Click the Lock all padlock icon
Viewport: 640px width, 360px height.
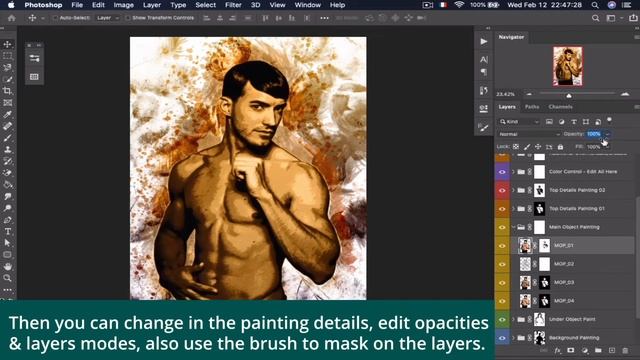[x=560, y=147]
